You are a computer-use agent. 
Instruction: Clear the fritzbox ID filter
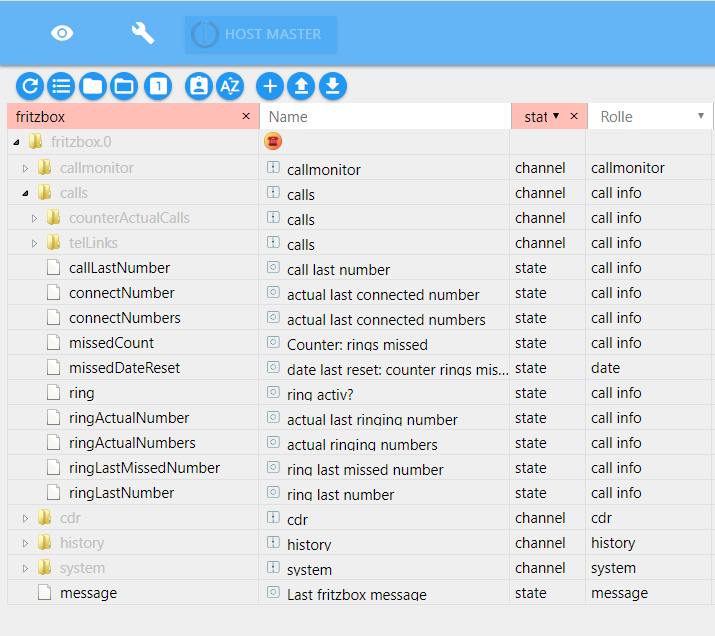pyautogui.click(x=246, y=116)
